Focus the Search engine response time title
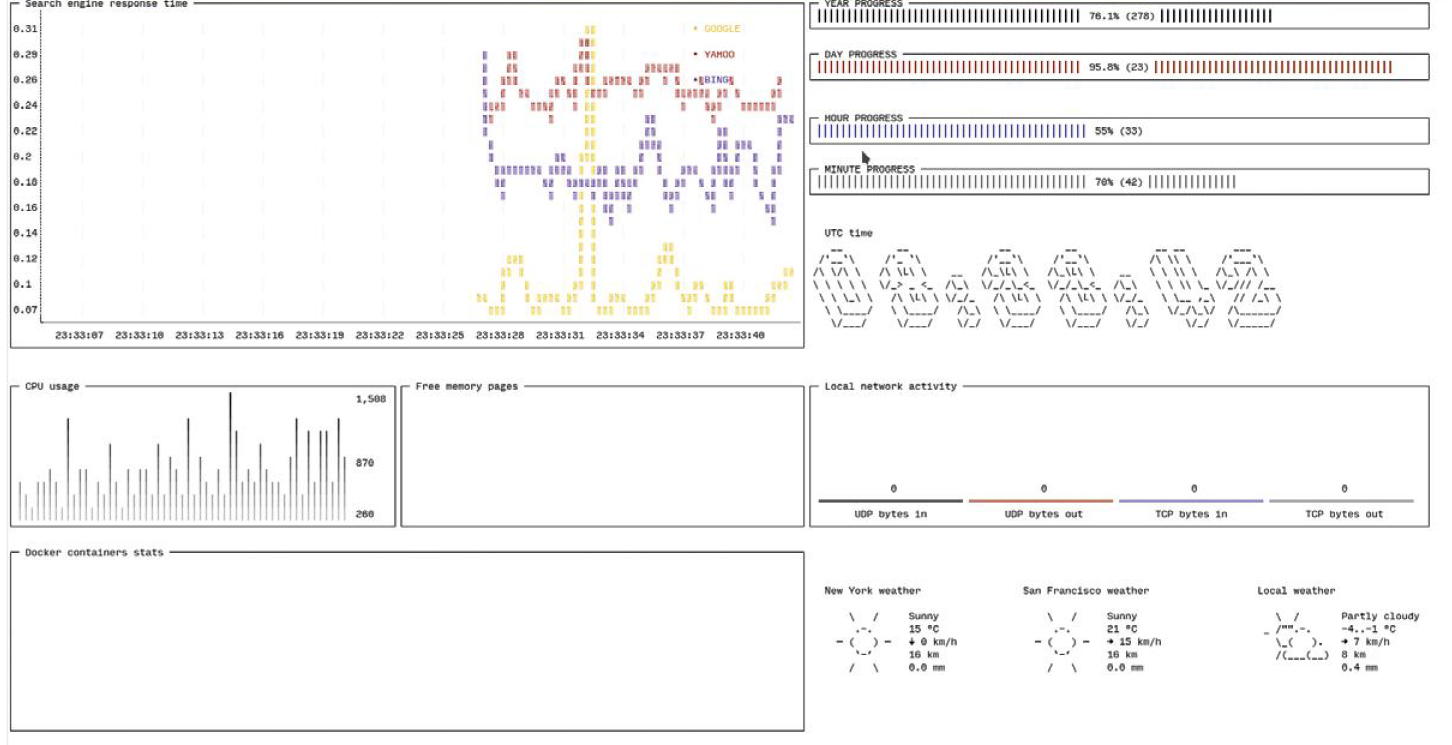The height and width of the screenshot is (745, 1452). click(x=106, y=4)
